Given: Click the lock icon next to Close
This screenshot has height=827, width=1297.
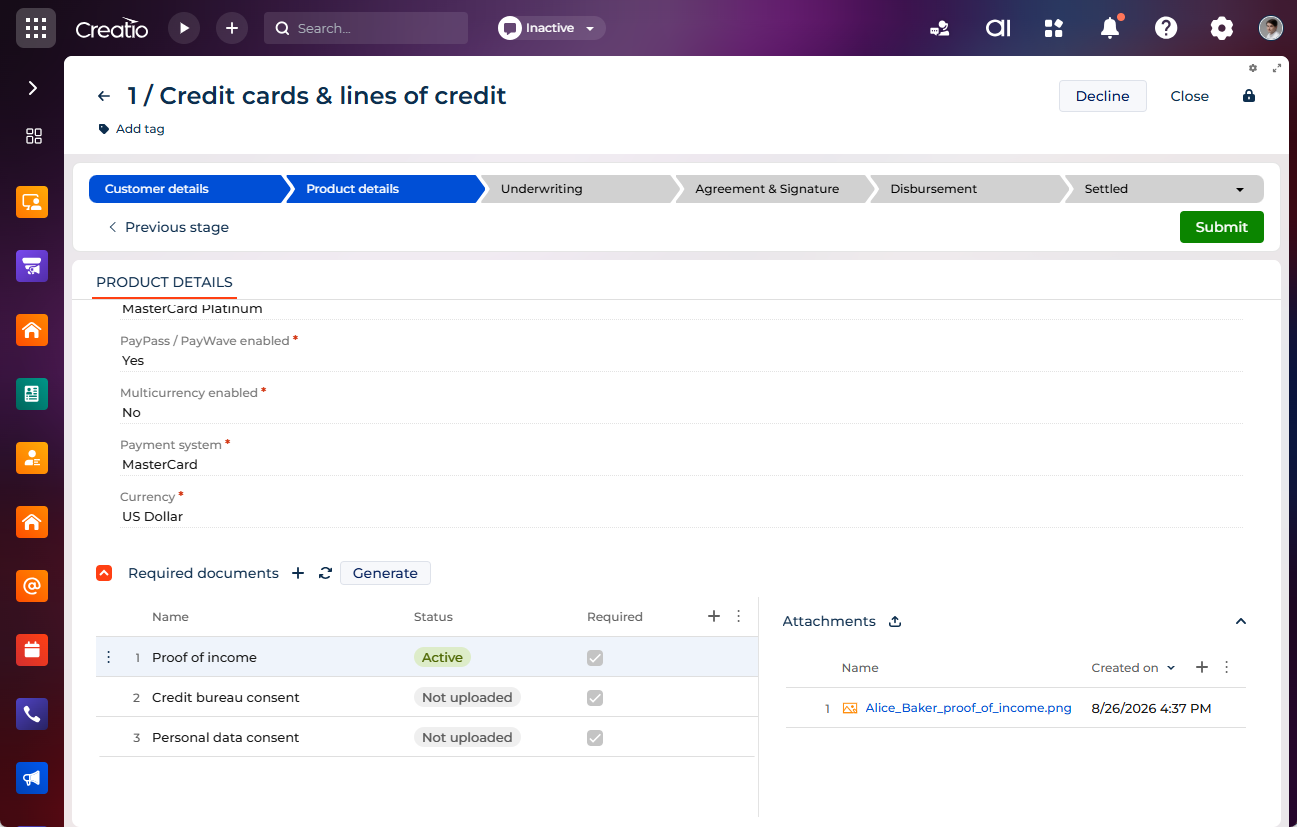Looking at the screenshot, I should click(1248, 96).
